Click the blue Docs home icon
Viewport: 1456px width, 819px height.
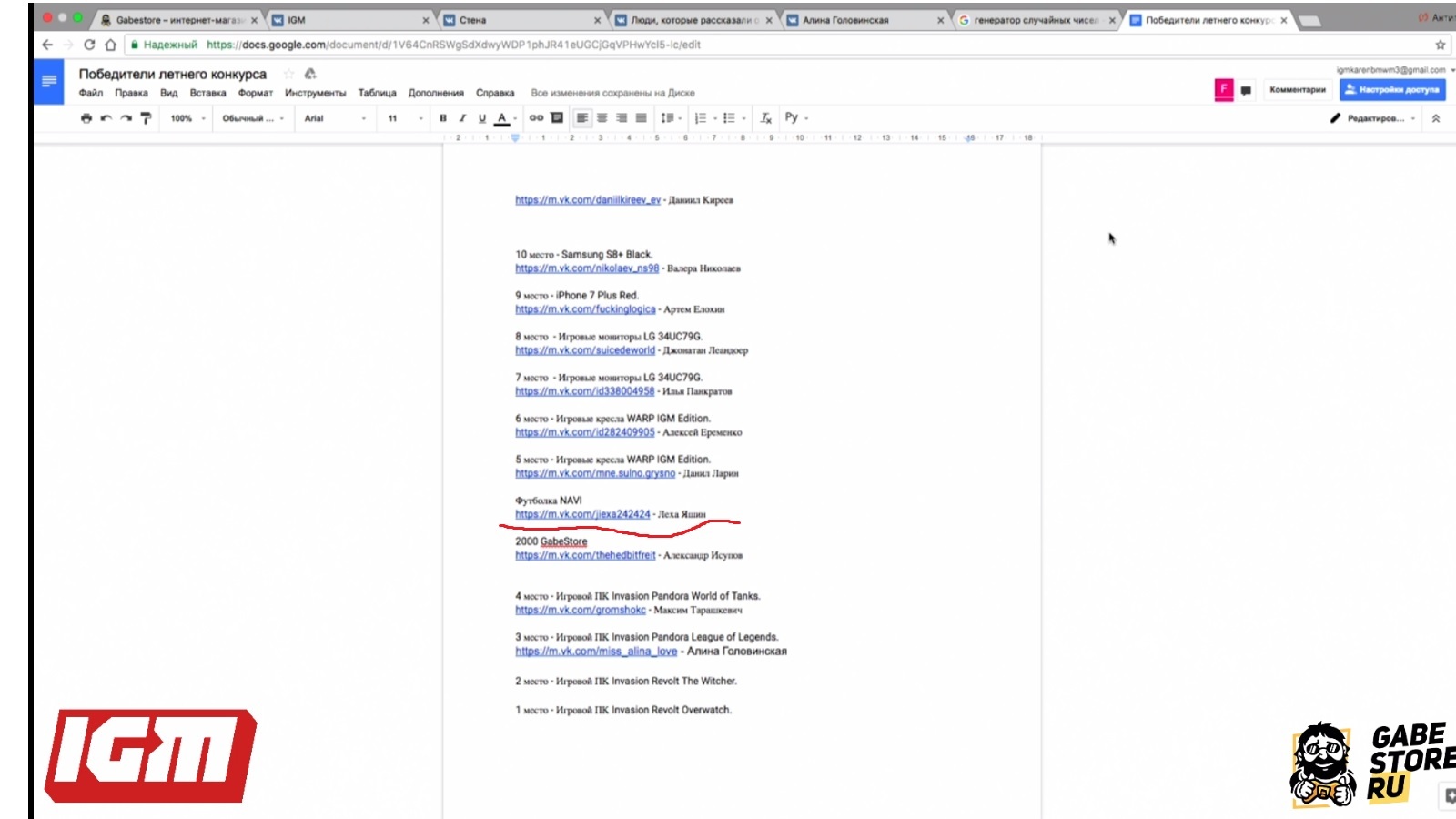pos(49,82)
